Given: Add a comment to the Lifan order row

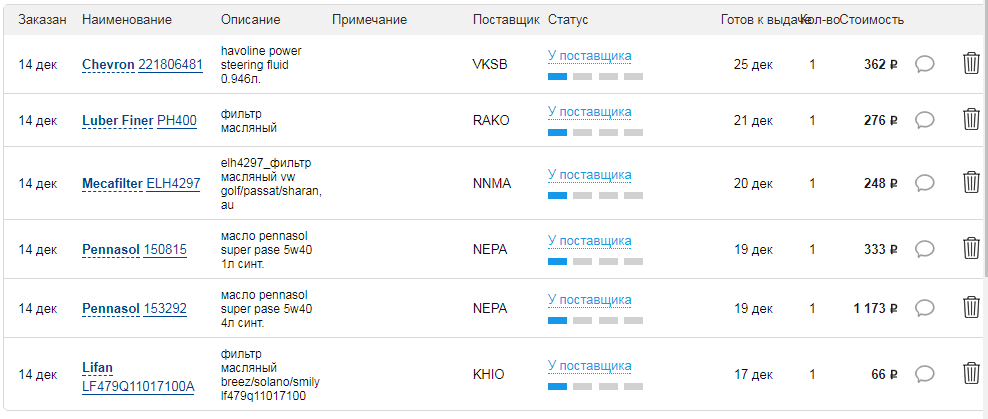Looking at the screenshot, I should tap(924, 374).
